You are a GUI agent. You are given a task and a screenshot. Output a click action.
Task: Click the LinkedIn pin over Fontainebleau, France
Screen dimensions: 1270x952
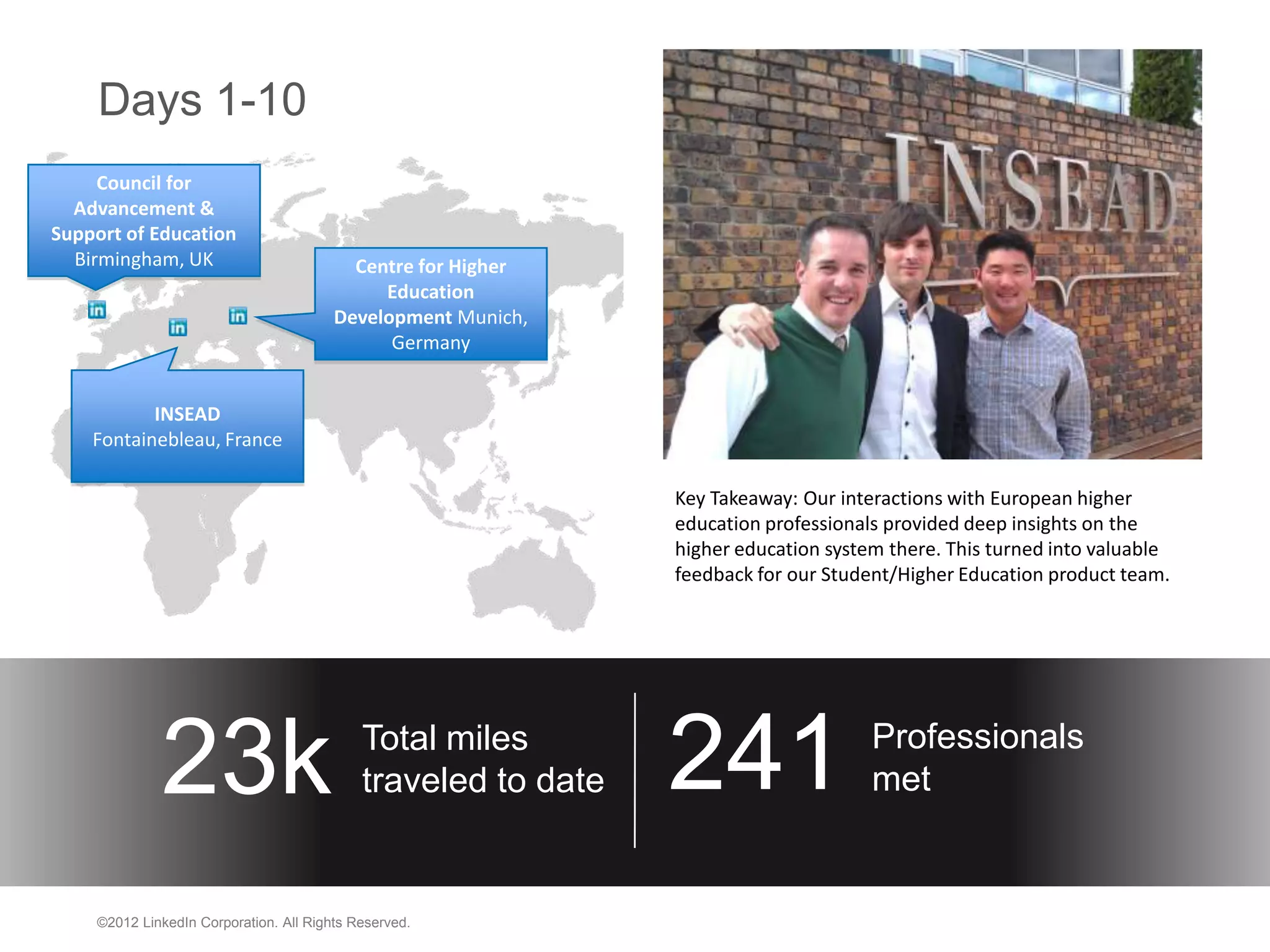pos(177,327)
